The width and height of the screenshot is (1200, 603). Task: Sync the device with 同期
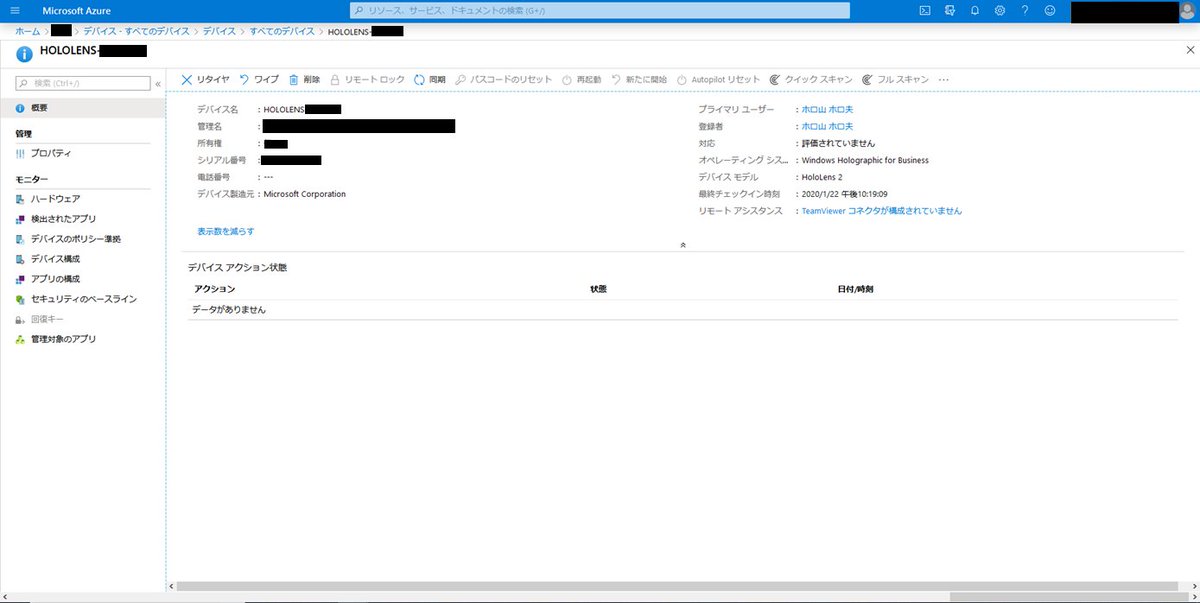pos(430,79)
